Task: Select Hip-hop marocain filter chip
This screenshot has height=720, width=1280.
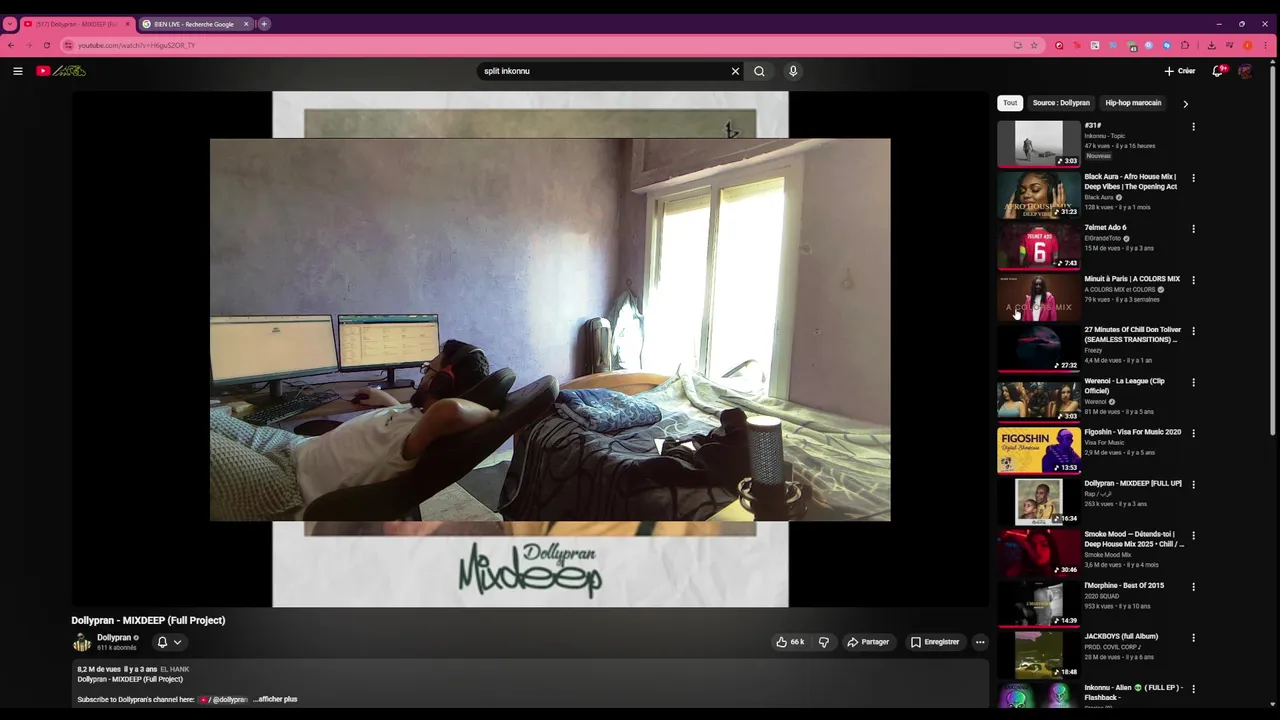Action: [x=1133, y=103]
